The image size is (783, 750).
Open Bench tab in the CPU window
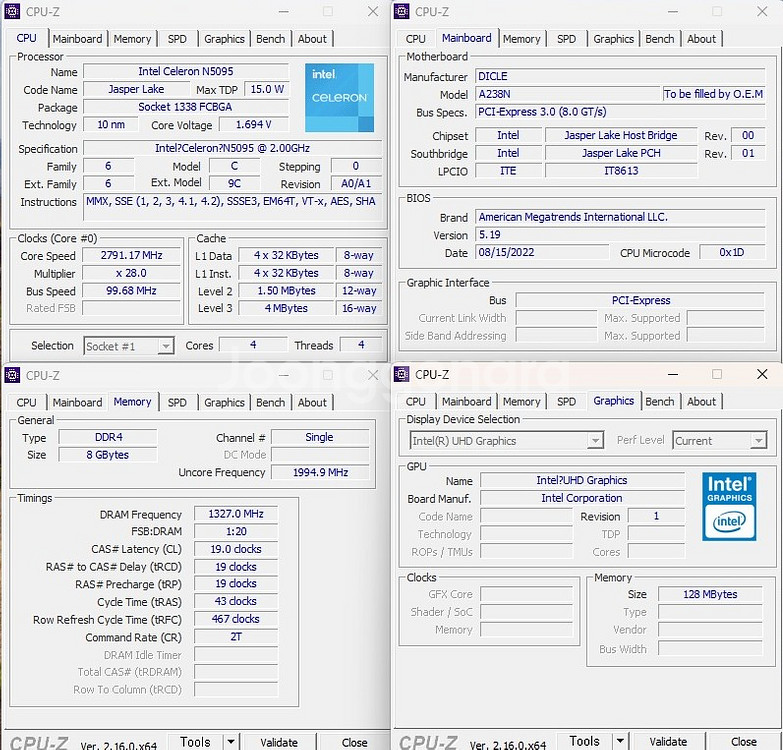click(270, 39)
